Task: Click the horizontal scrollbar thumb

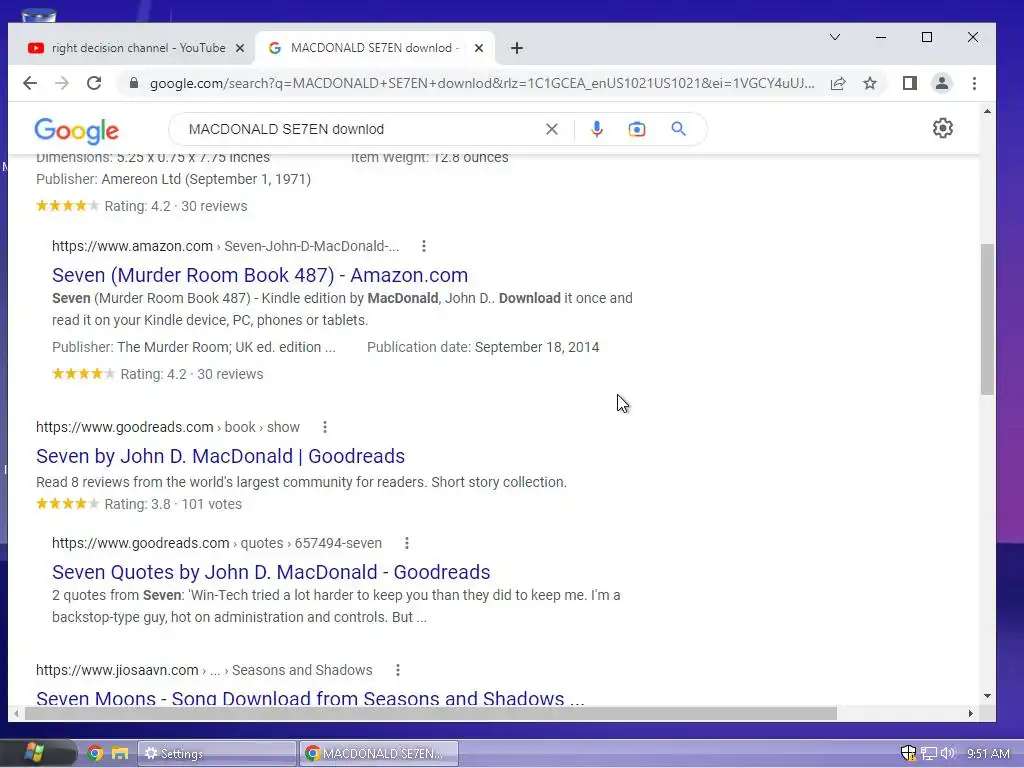Action: 431,713
